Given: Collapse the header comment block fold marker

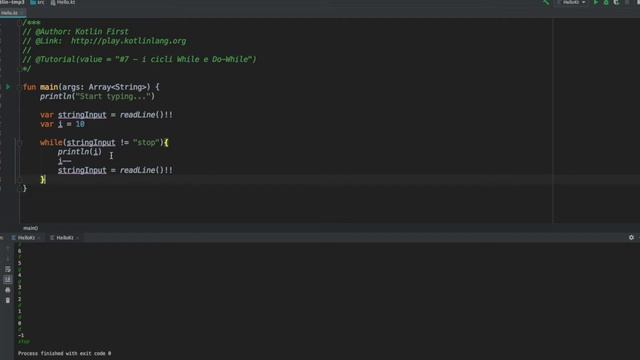Looking at the screenshot, I should point(19,22).
